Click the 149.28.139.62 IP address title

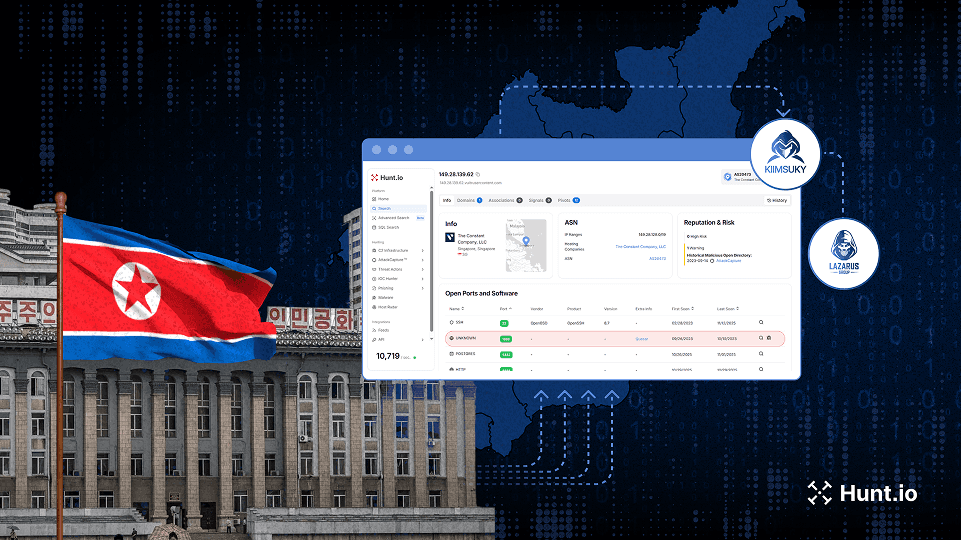point(456,175)
